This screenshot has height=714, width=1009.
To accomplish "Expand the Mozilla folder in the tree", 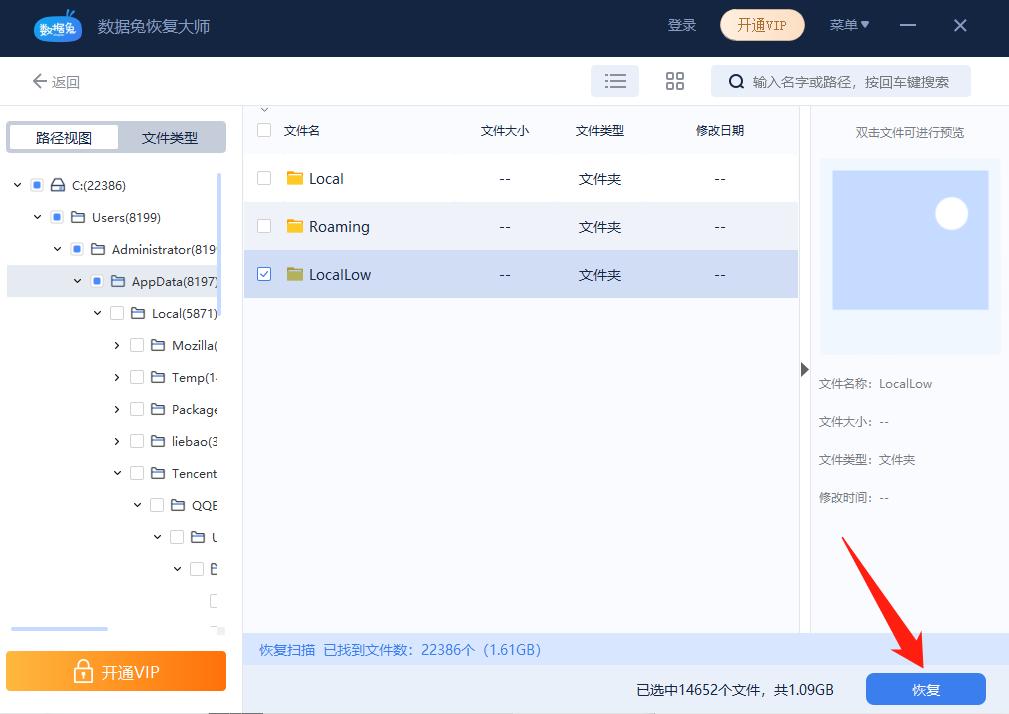I will [117, 345].
